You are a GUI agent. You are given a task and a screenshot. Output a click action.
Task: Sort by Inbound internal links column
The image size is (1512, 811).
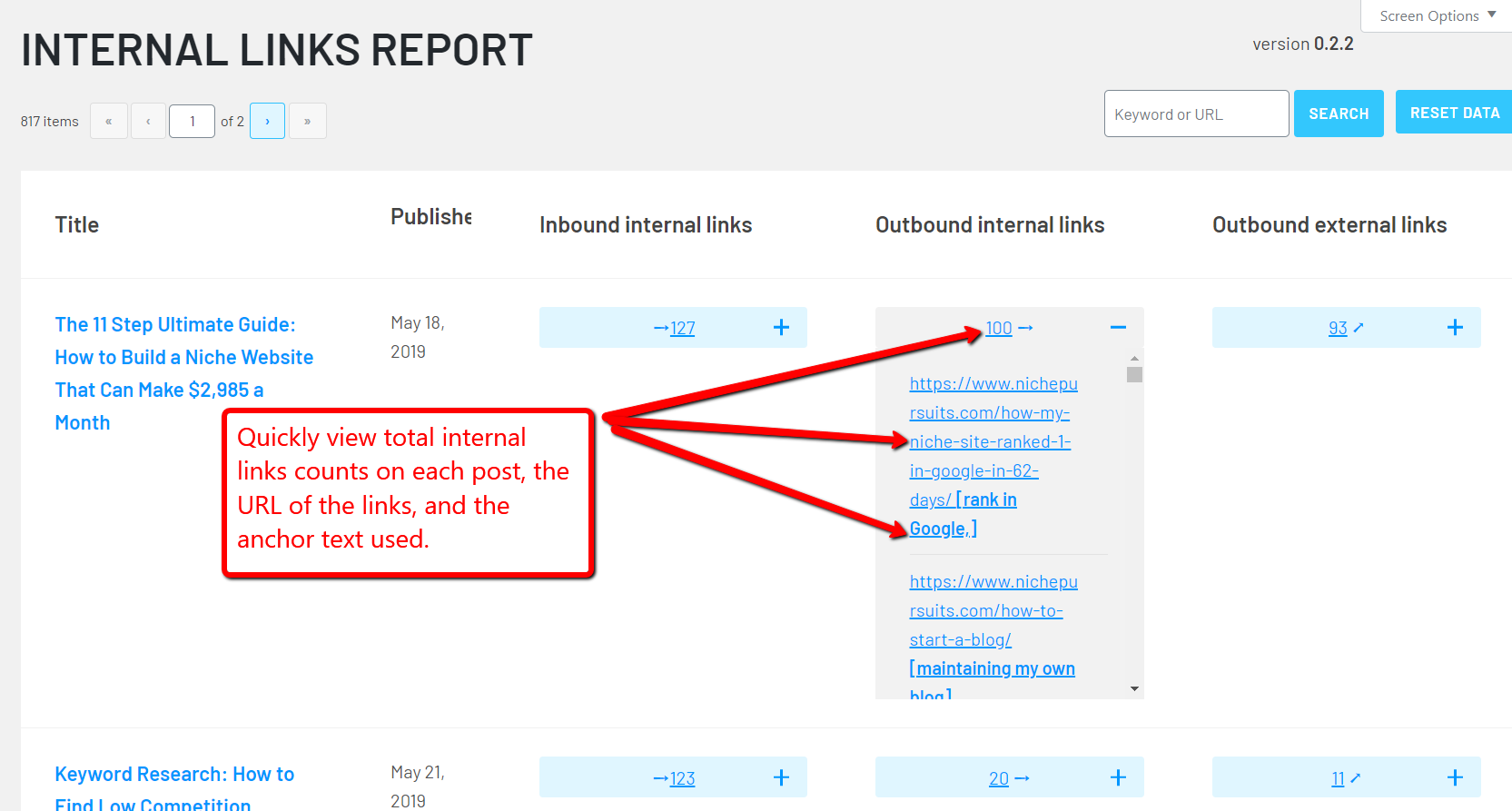click(x=645, y=225)
